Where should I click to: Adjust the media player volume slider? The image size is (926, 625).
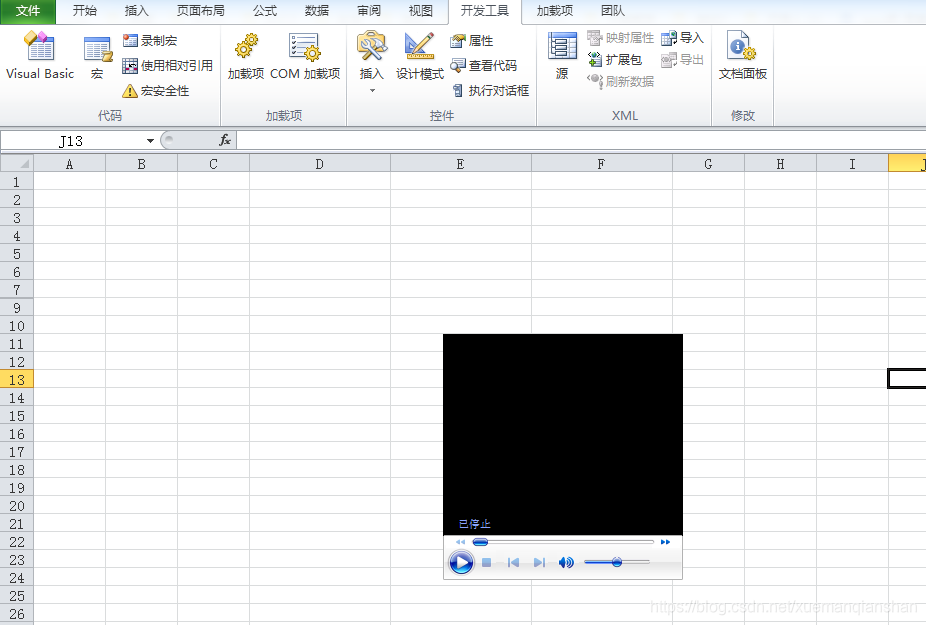(617, 562)
